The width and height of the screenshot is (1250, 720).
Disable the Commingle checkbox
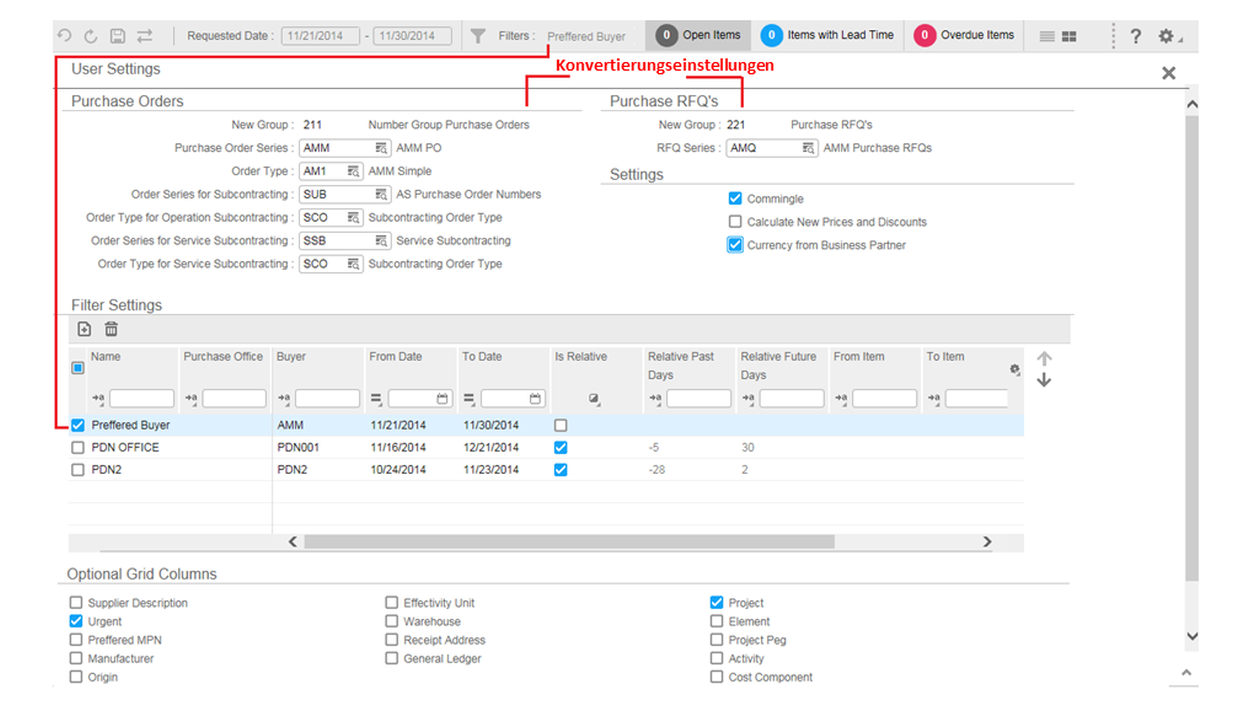pos(735,199)
